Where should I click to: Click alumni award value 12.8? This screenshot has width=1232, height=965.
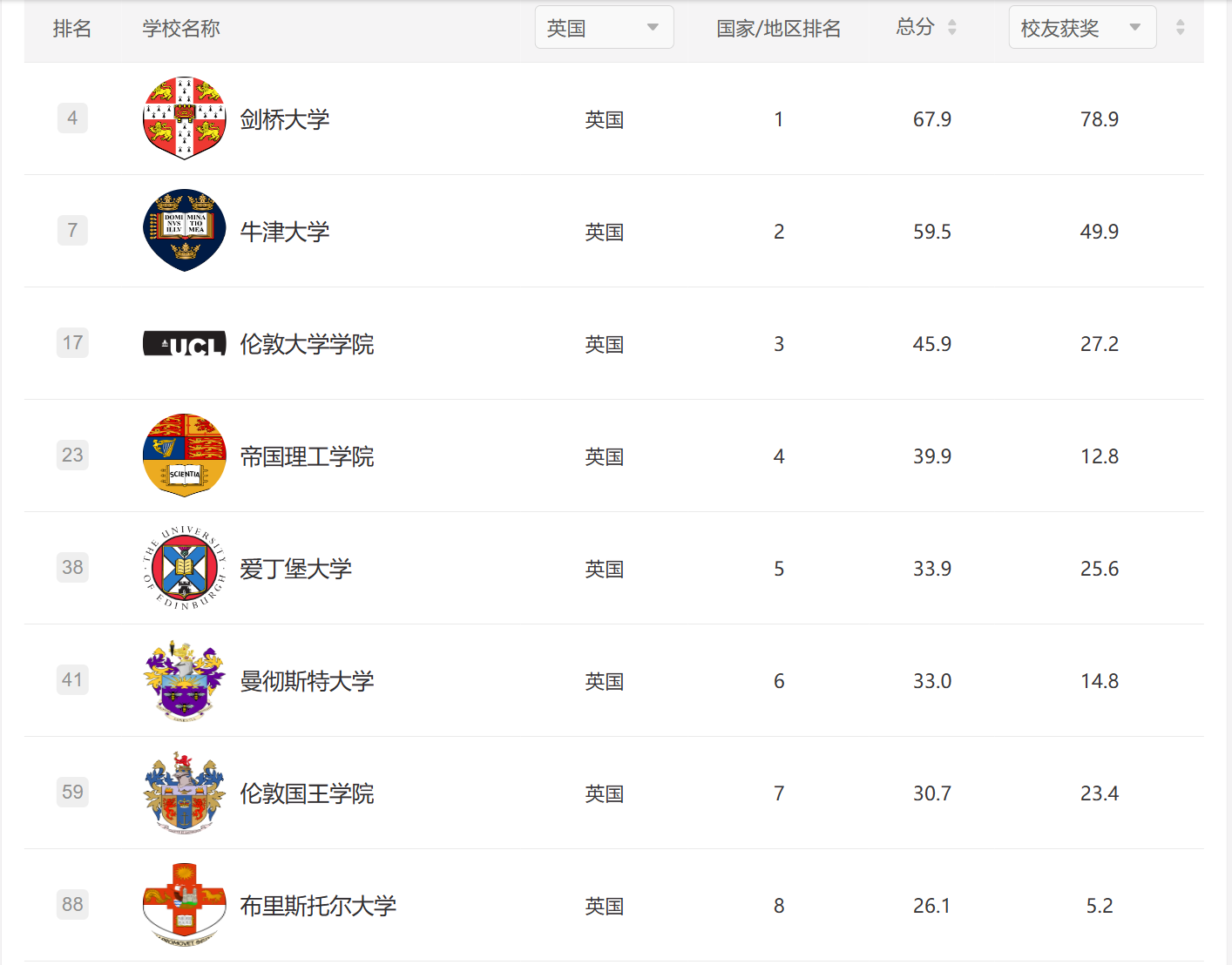1100,456
